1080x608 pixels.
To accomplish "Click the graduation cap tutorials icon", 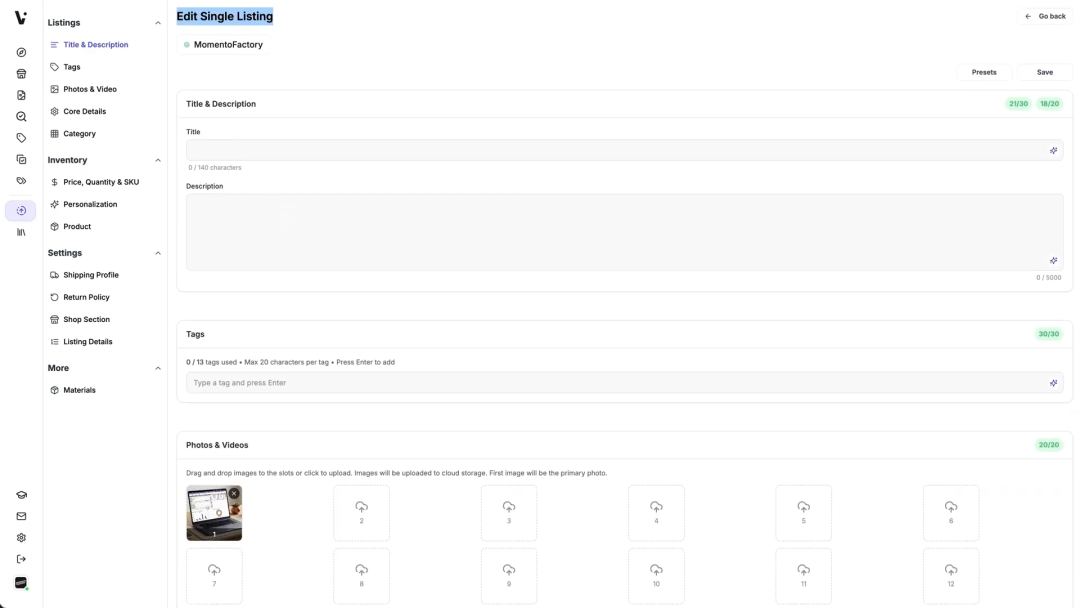I will (x=21, y=495).
